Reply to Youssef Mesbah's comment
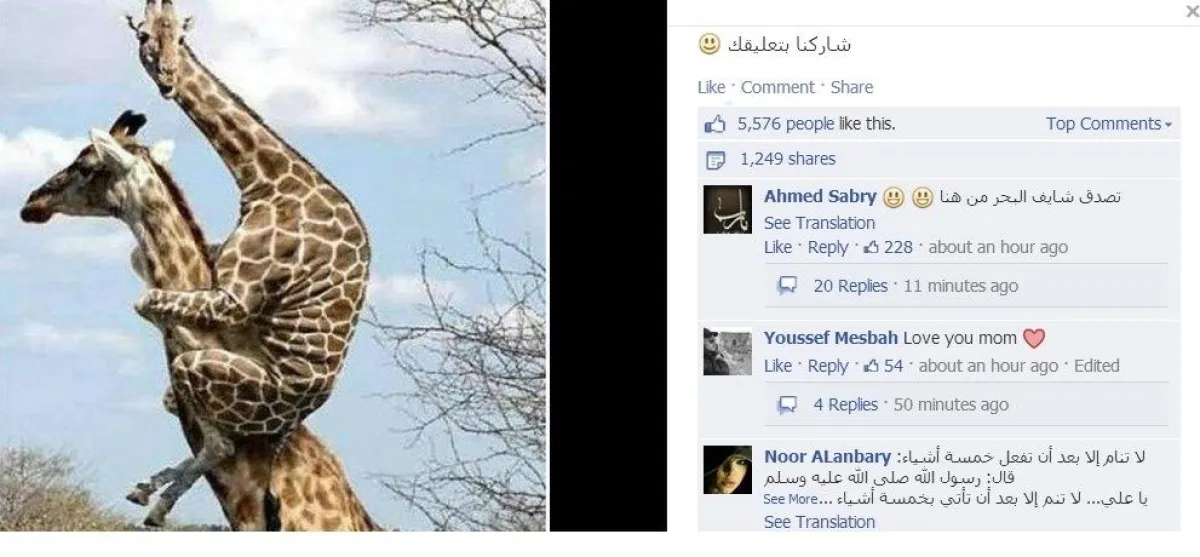Viewport: 1200px width, 557px height. (828, 366)
